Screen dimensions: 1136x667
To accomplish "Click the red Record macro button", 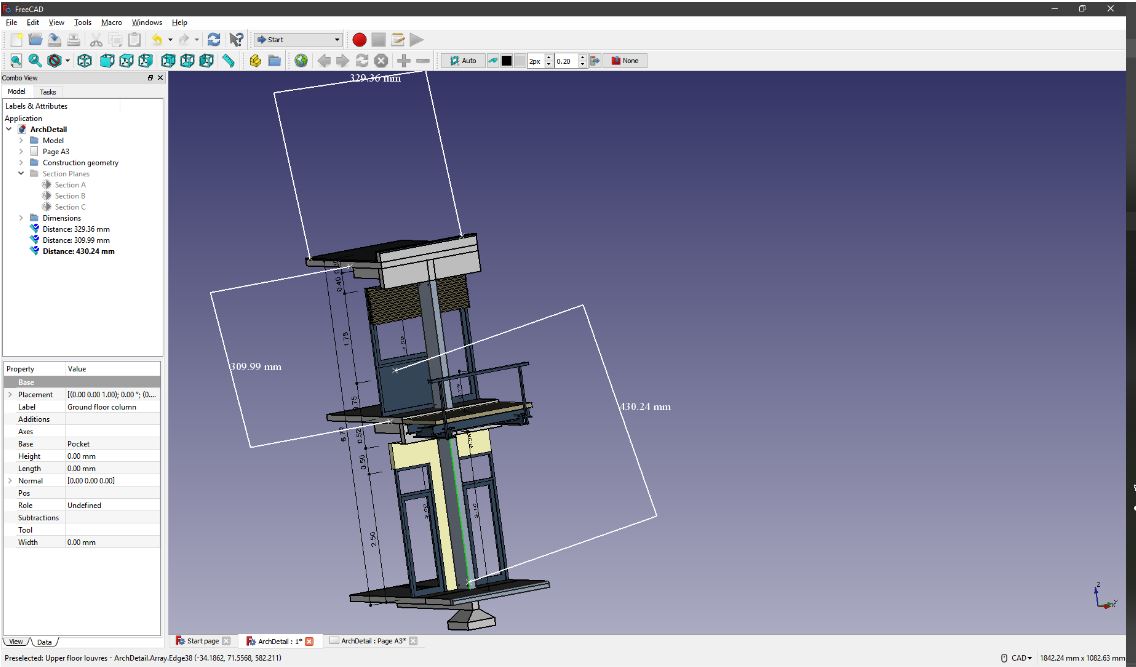I will click(359, 40).
